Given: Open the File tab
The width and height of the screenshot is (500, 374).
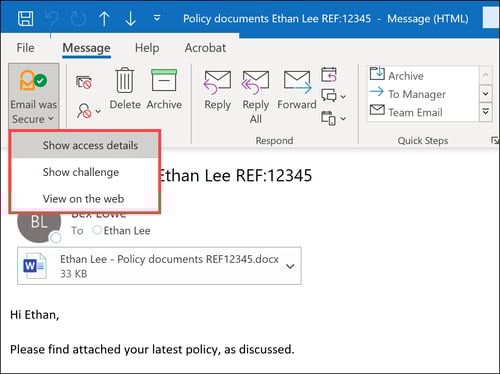Looking at the screenshot, I should point(25,48).
